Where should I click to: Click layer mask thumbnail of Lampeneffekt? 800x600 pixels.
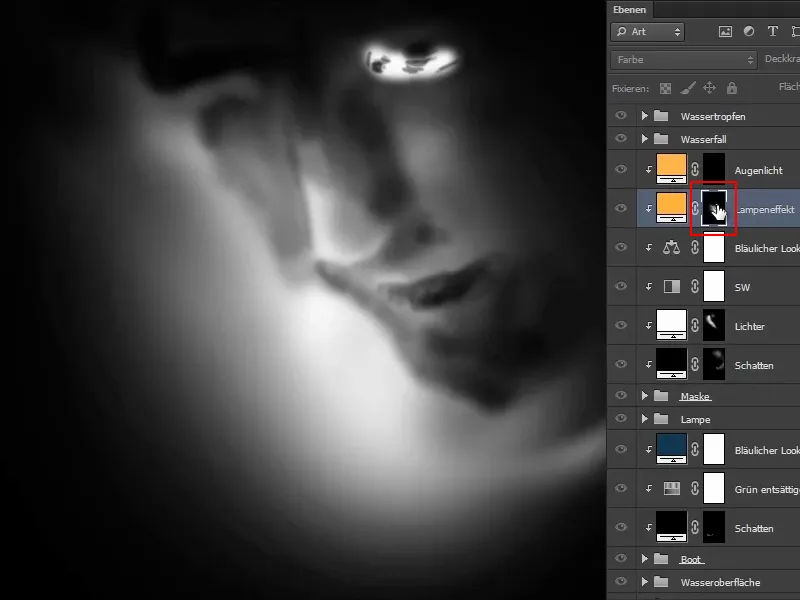(714, 208)
